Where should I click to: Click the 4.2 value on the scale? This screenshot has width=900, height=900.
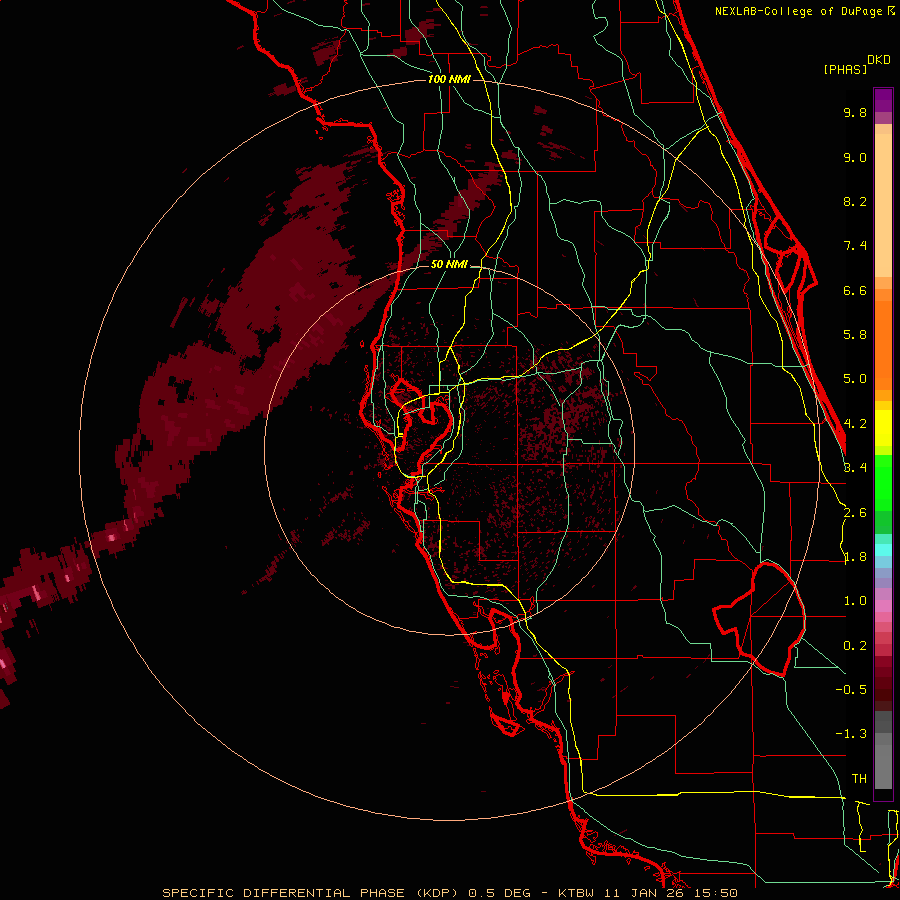855,424
